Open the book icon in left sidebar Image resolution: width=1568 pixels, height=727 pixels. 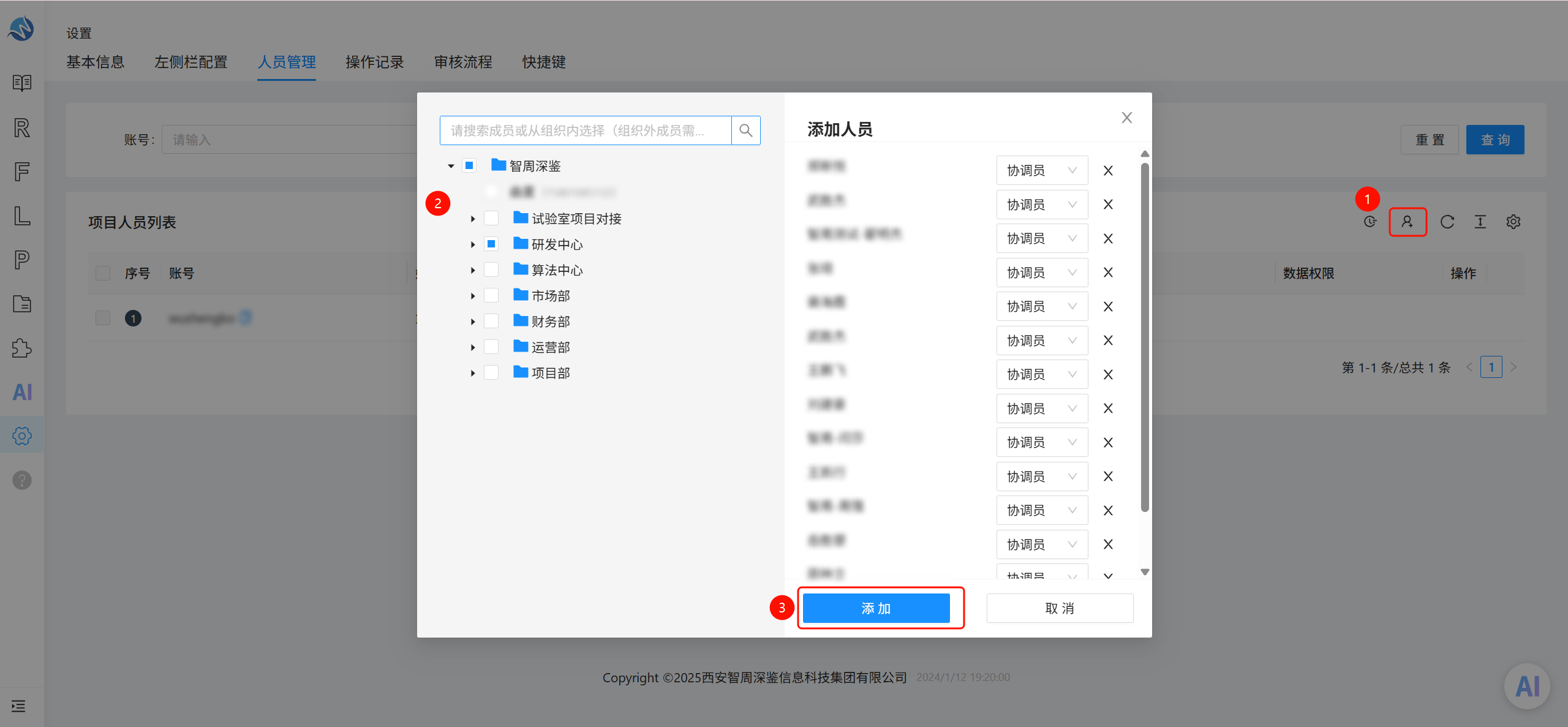(22, 83)
